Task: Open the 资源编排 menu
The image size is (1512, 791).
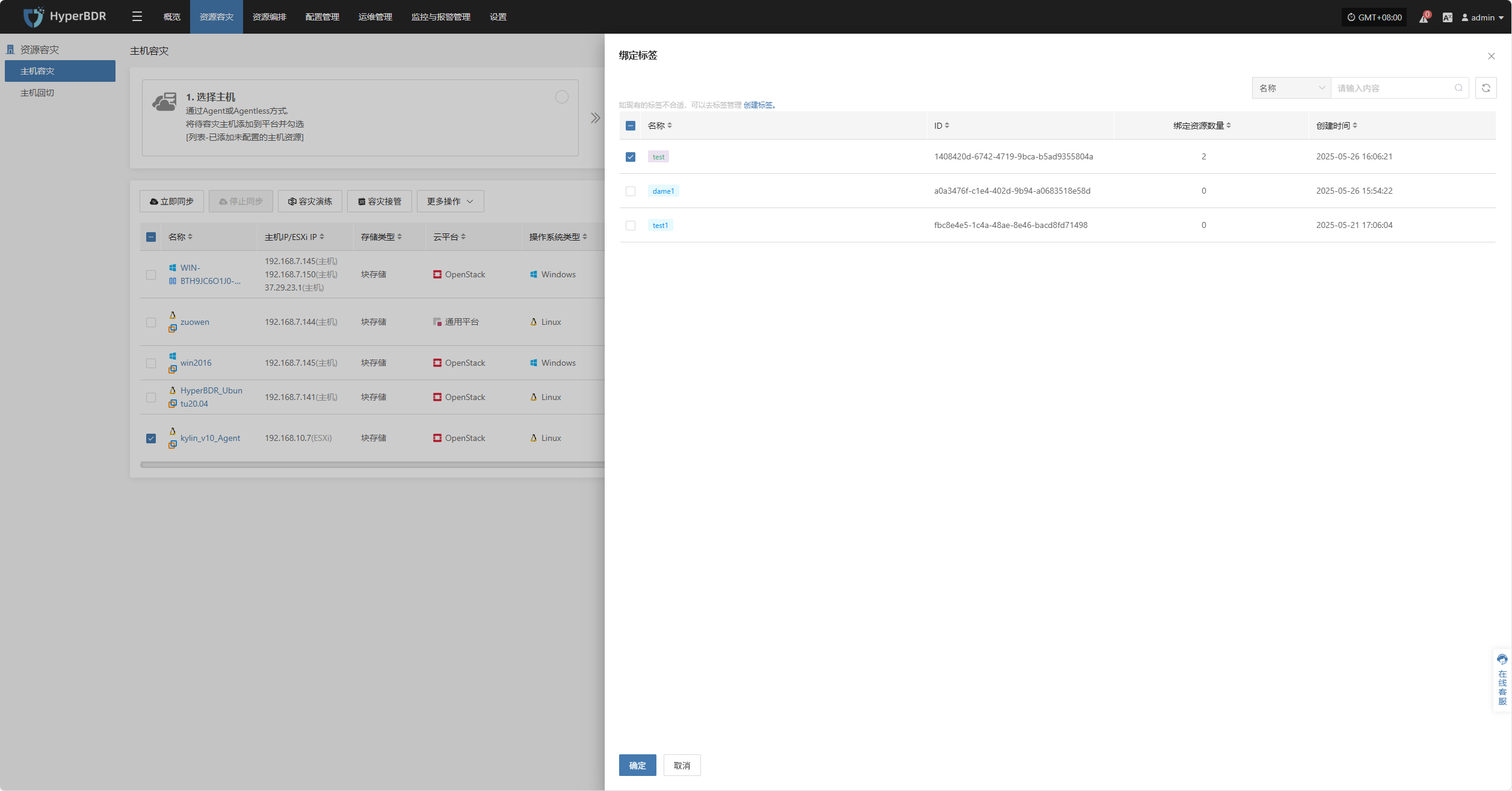Action: (270, 17)
